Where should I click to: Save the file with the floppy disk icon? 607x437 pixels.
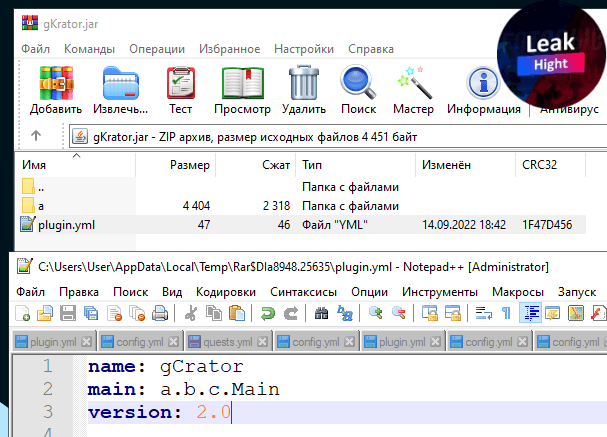tap(68, 313)
